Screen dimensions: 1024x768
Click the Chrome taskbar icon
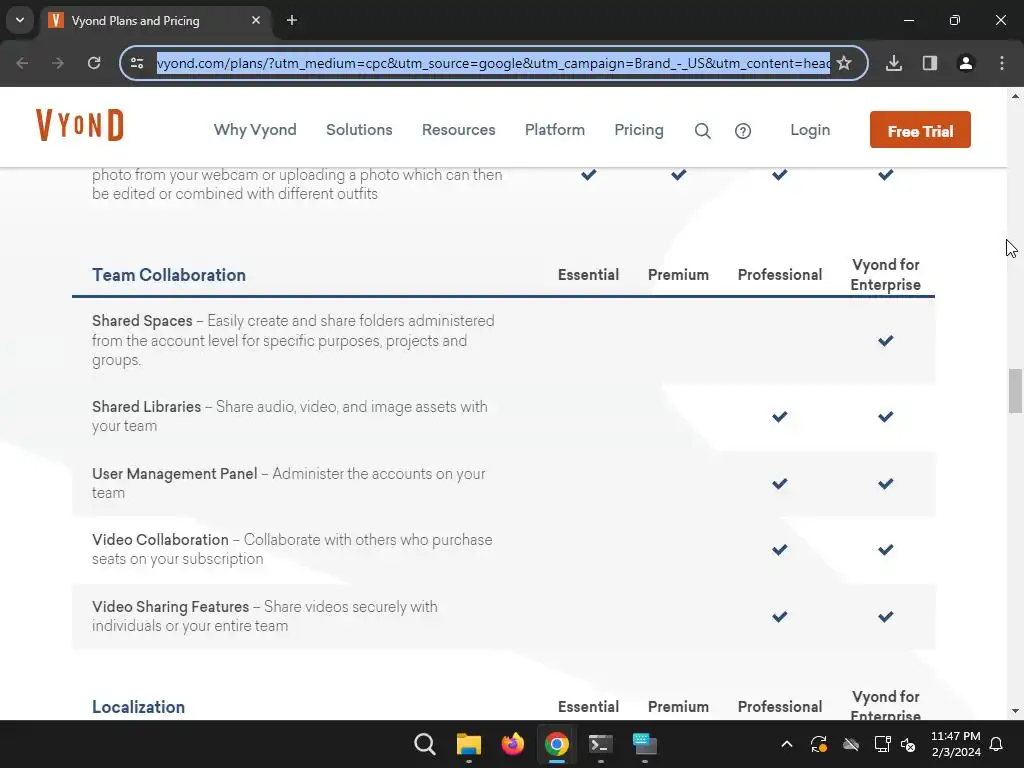pyautogui.click(x=557, y=744)
